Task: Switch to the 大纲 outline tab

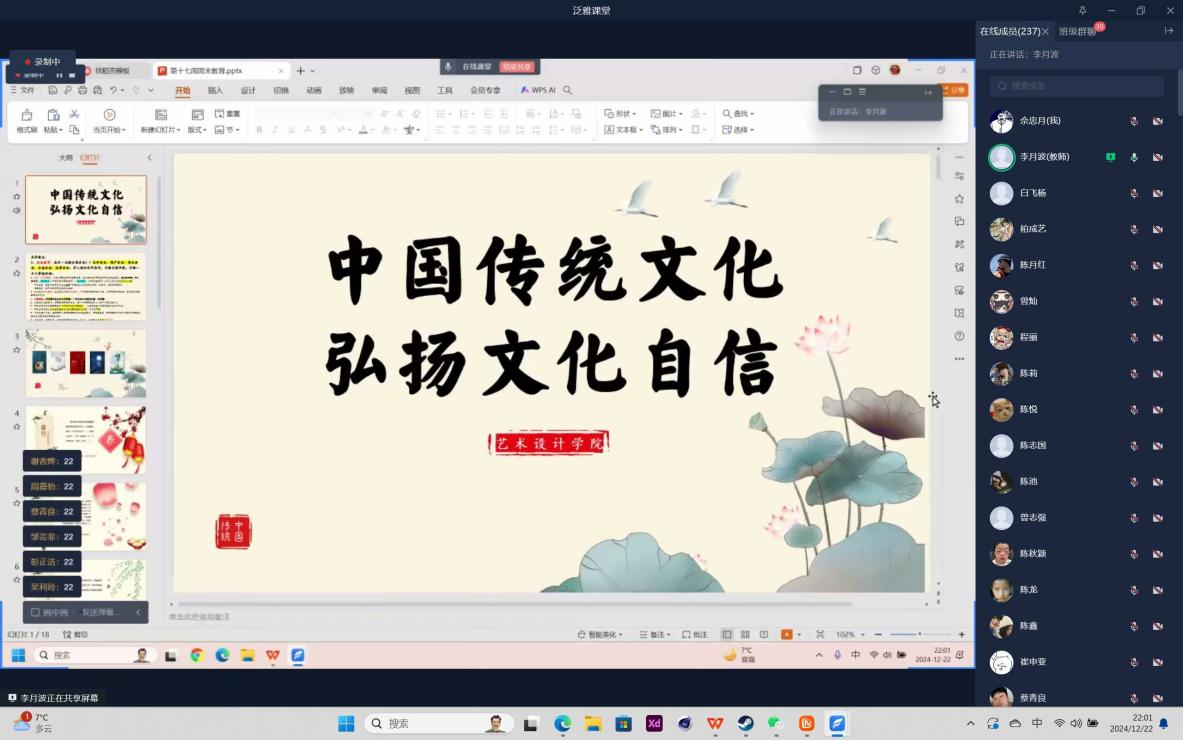Action: tap(66, 158)
